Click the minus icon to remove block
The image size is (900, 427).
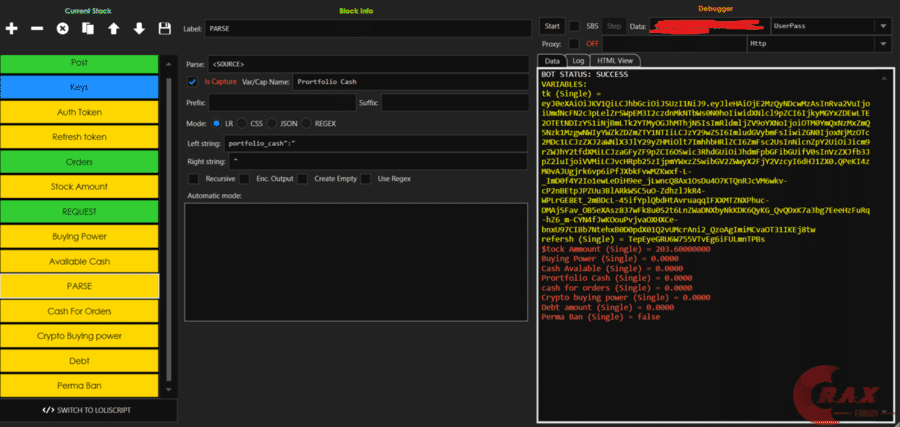37,29
